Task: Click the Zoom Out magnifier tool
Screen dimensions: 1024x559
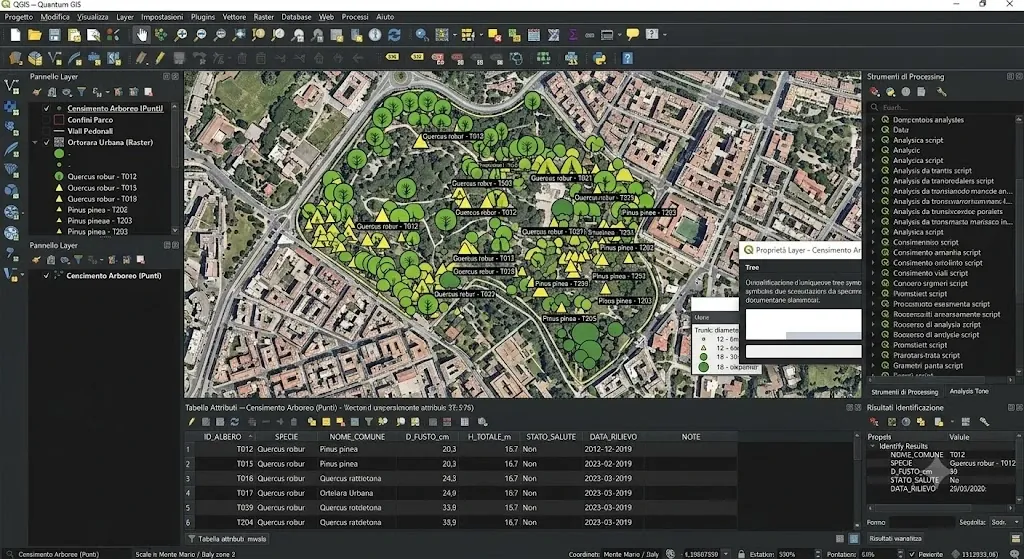Action: (200, 35)
